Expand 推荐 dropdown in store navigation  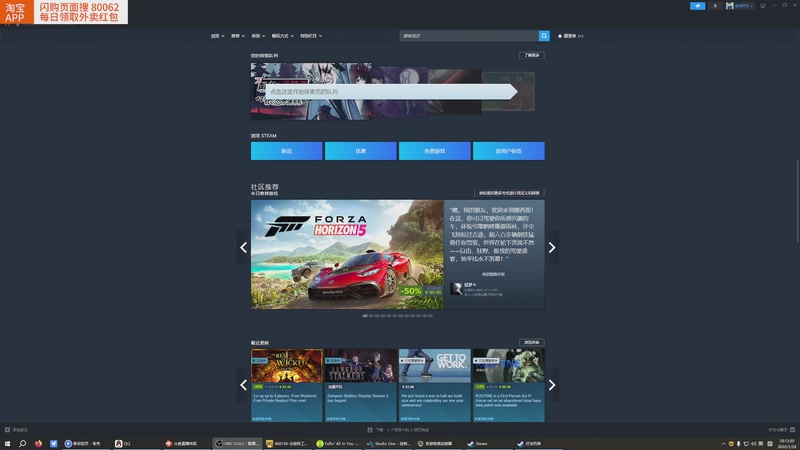click(x=238, y=36)
